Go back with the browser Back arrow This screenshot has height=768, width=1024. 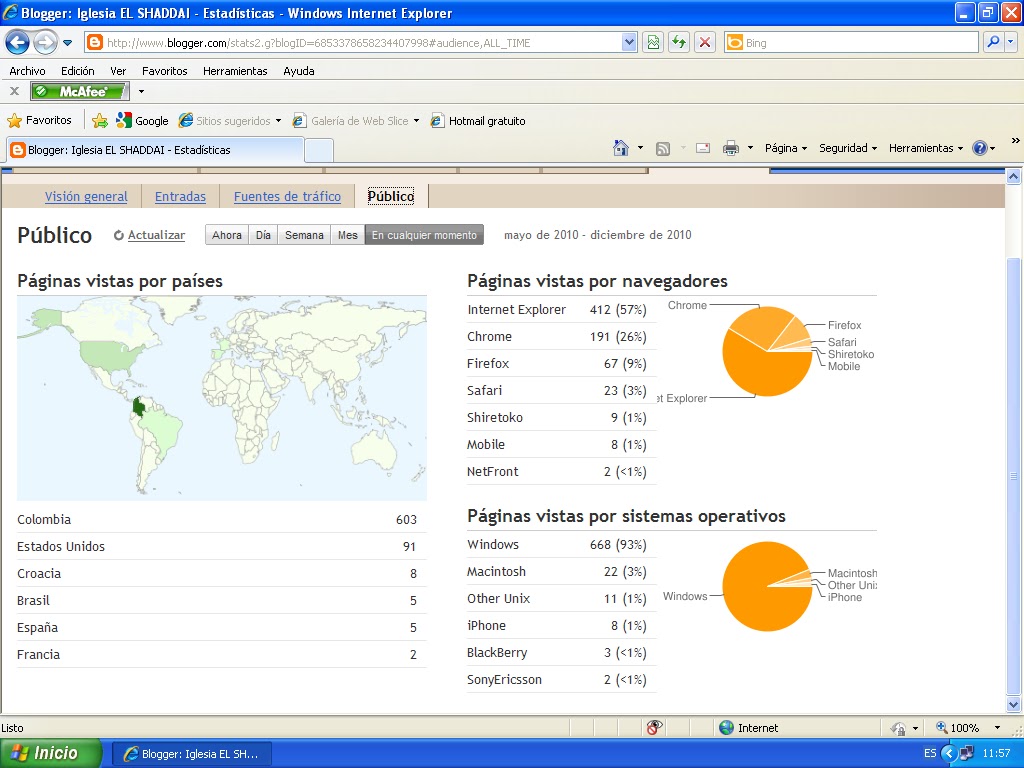[18, 43]
